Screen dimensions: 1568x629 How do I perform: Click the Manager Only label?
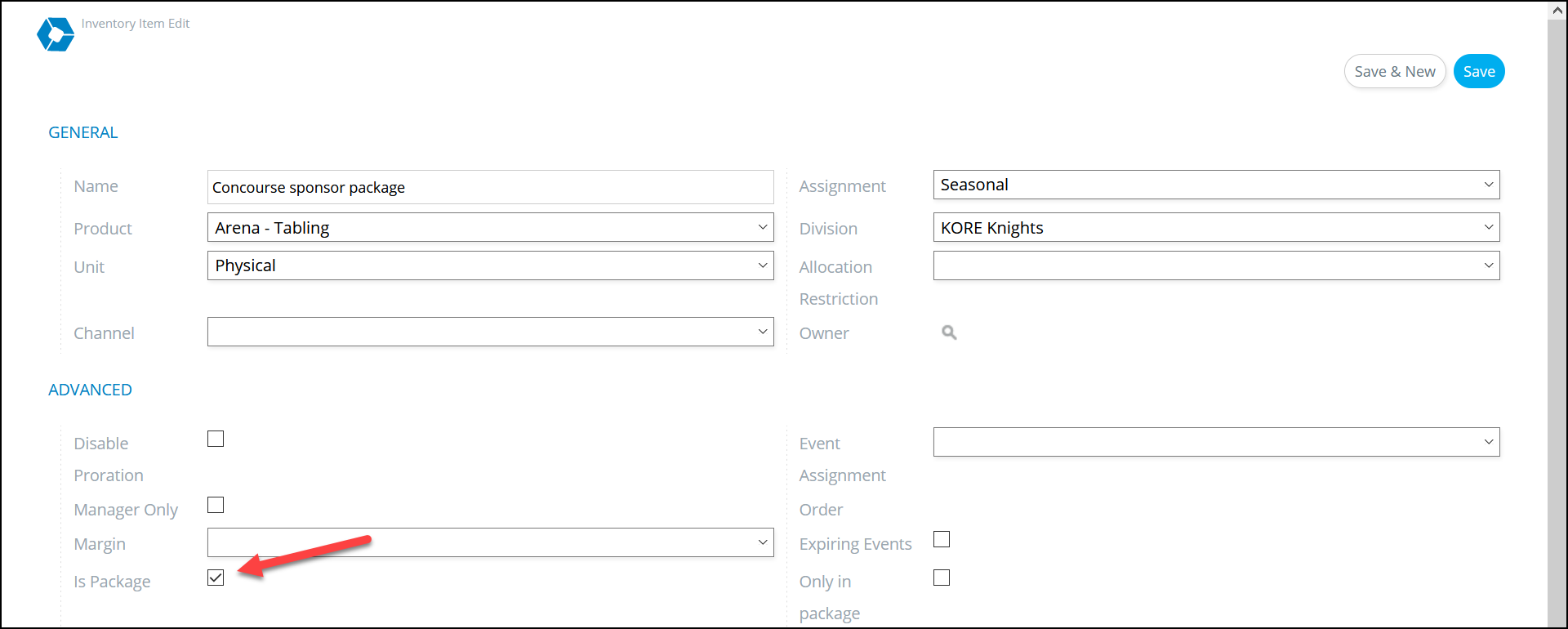click(126, 510)
